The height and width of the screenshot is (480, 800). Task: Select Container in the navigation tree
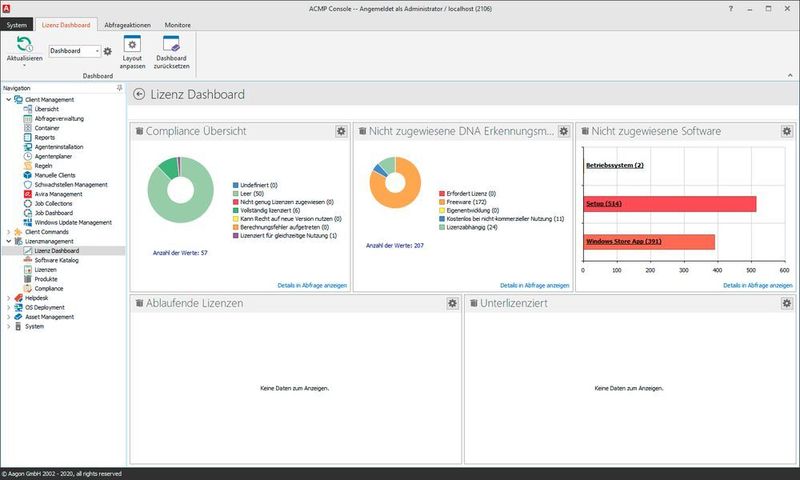(47, 128)
